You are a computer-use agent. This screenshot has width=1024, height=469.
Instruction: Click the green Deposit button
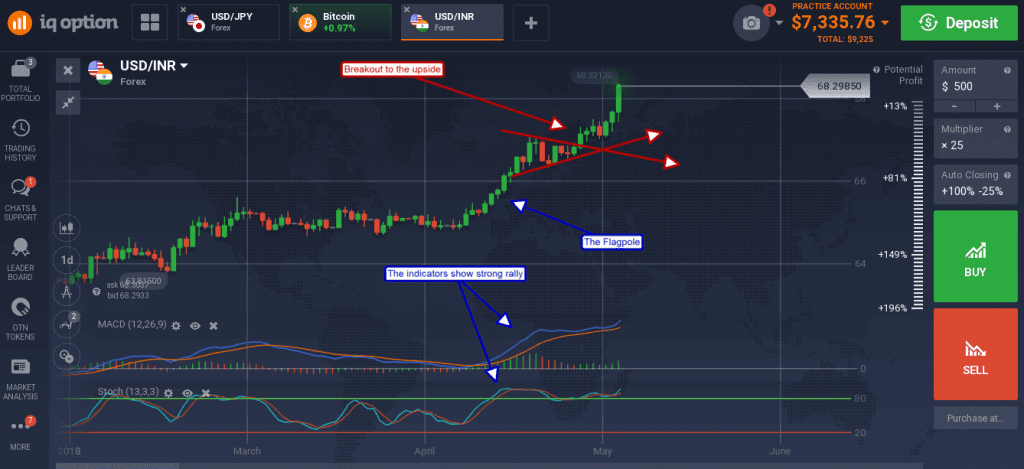(959, 23)
